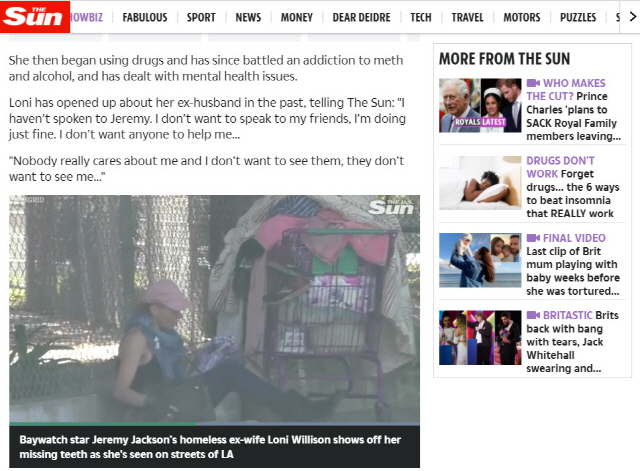The image size is (640, 471).
Task: Click the 'Nobody really cares about me' quote
Action: [x=207, y=169]
